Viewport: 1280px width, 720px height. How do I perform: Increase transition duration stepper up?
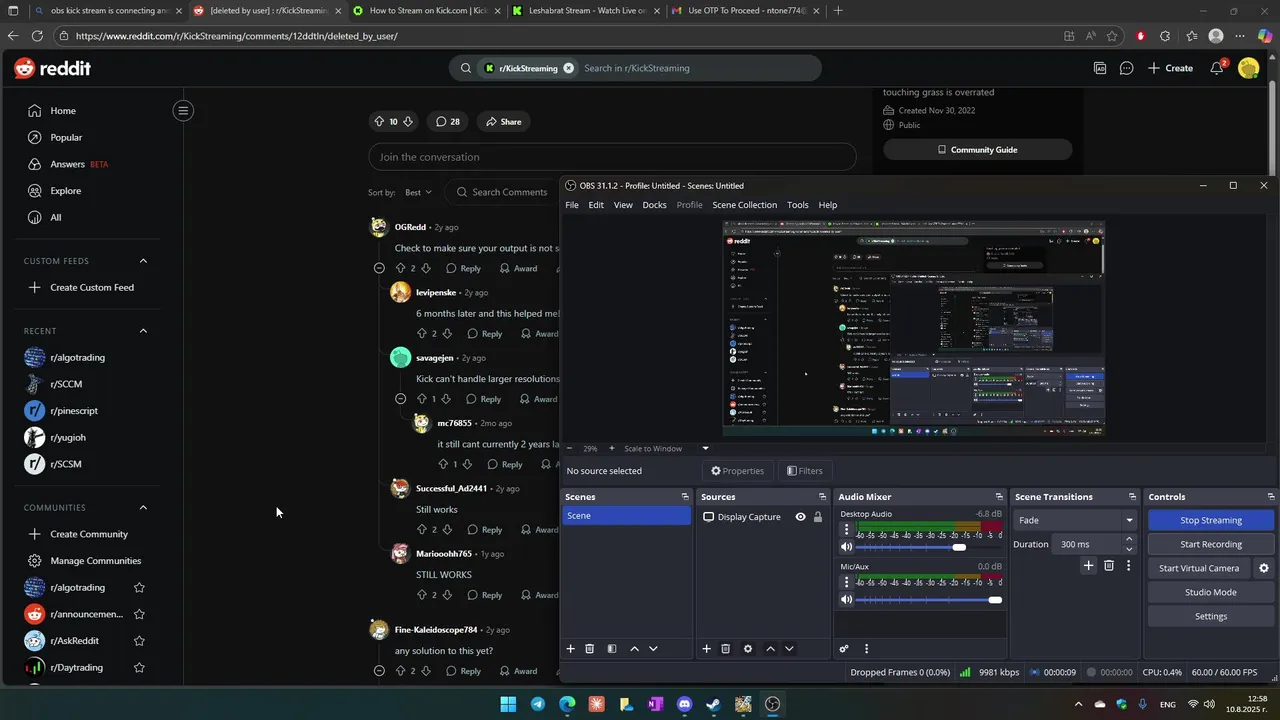tap(1129, 540)
